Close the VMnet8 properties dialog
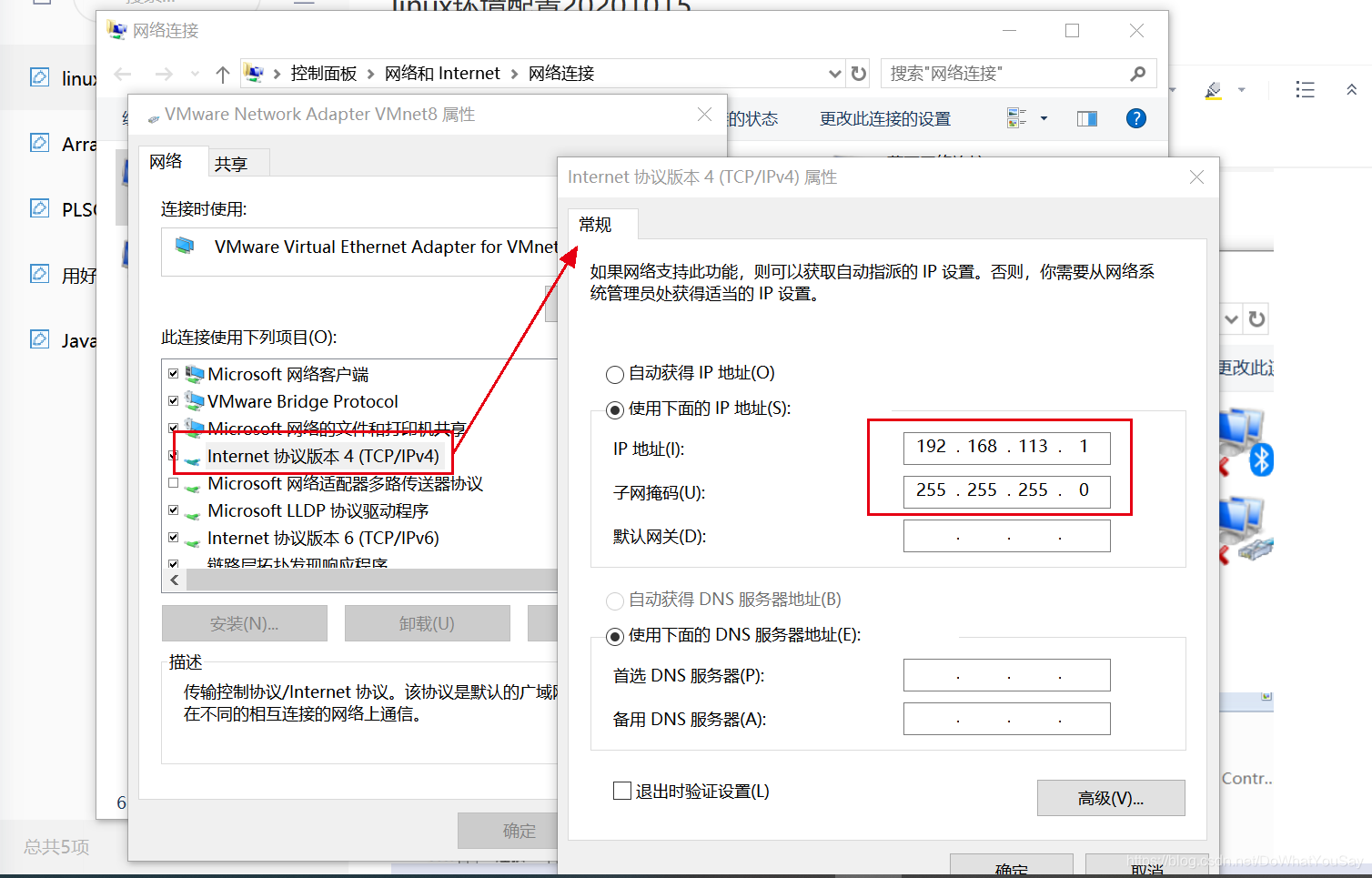Viewport: 1372px width, 878px height. tap(704, 114)
